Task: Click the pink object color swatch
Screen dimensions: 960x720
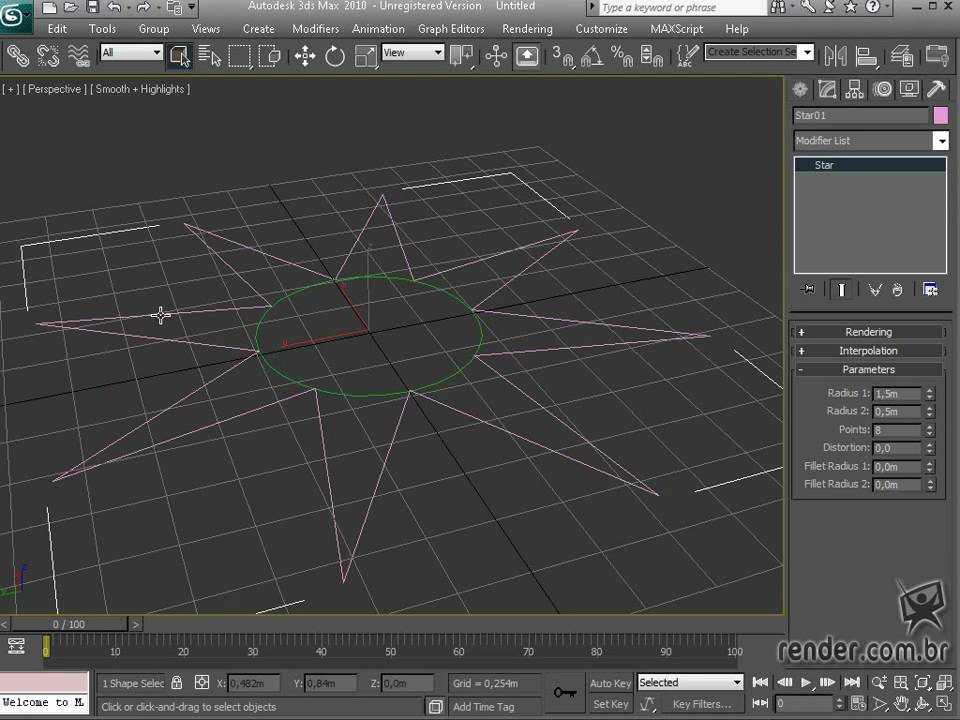Action: click(940, 116)
